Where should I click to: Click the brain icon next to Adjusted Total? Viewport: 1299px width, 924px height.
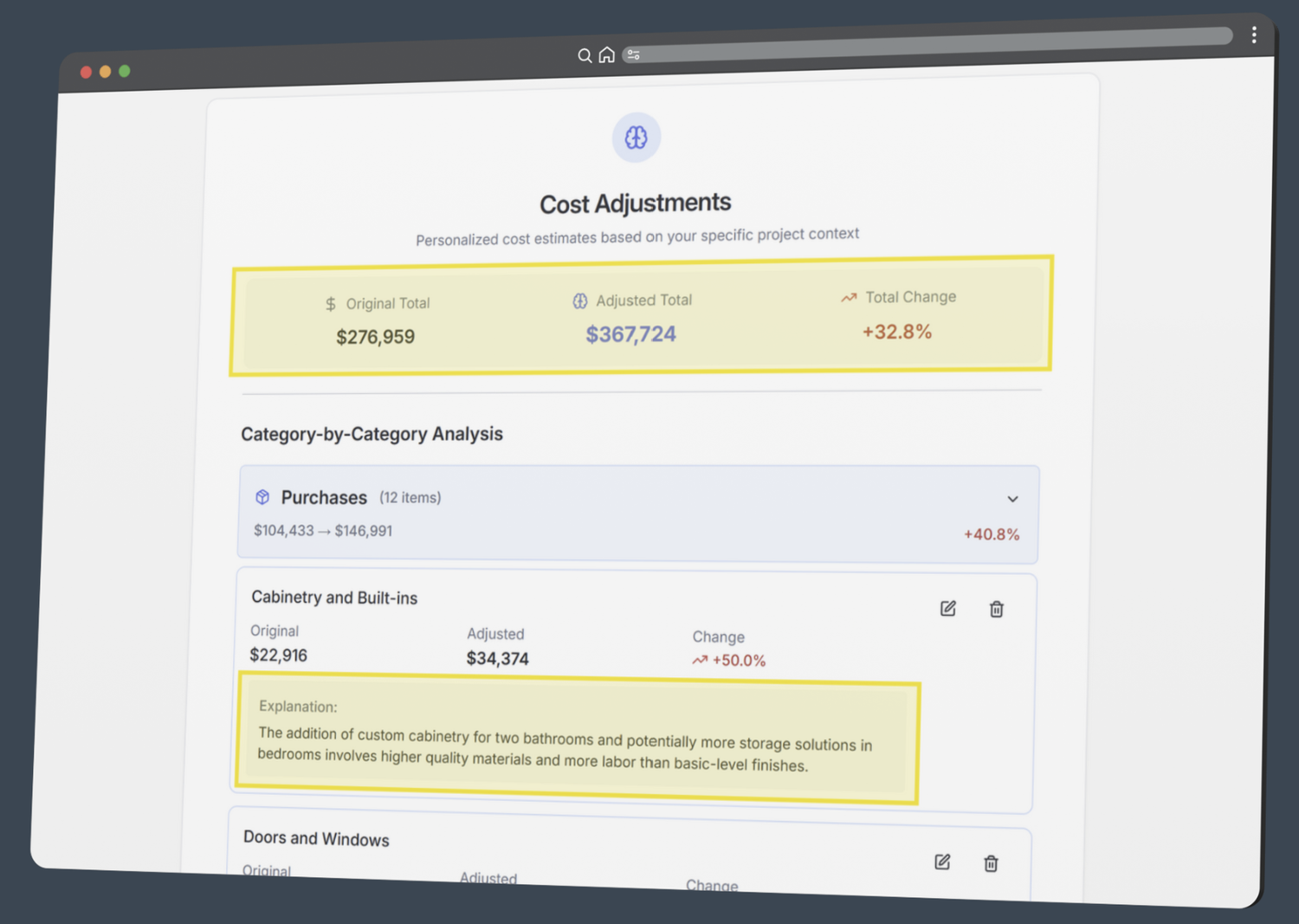point(579,300)
